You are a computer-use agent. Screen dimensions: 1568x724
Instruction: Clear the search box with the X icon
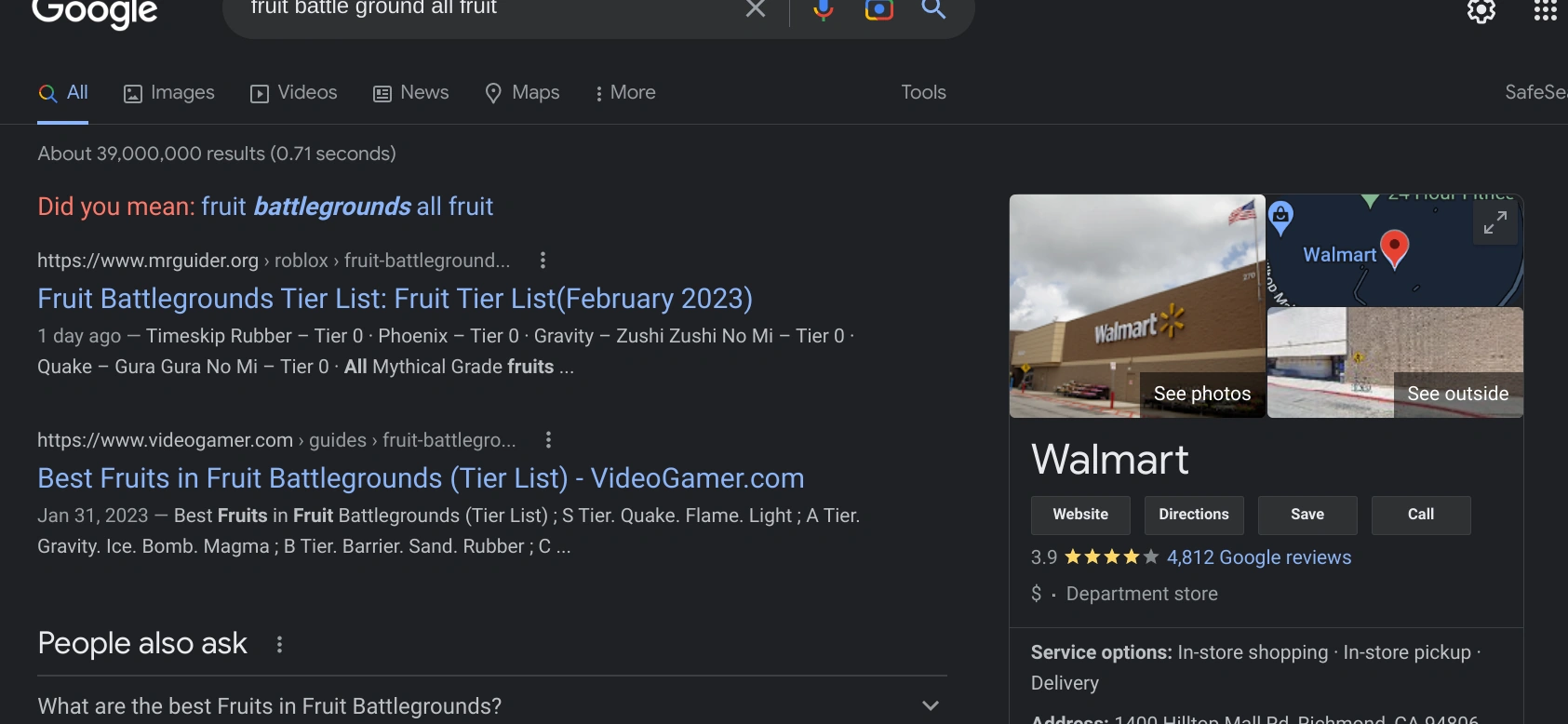pyautogui.click(x=756, y=9)
